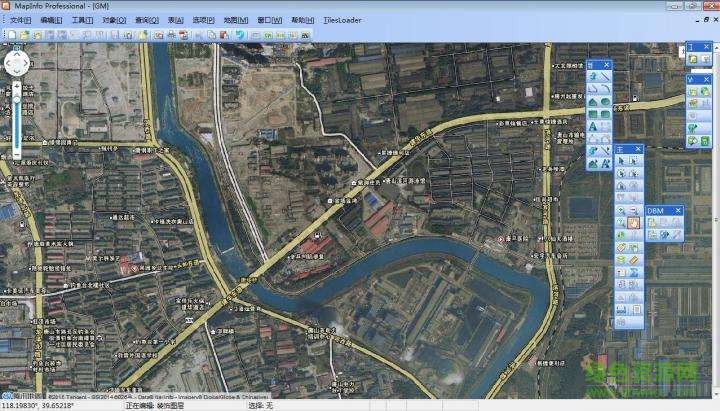The height and width of the screenshot is (411, 720).
Task: Activate the Ruler measuring tool
Action: click(633, 260)
